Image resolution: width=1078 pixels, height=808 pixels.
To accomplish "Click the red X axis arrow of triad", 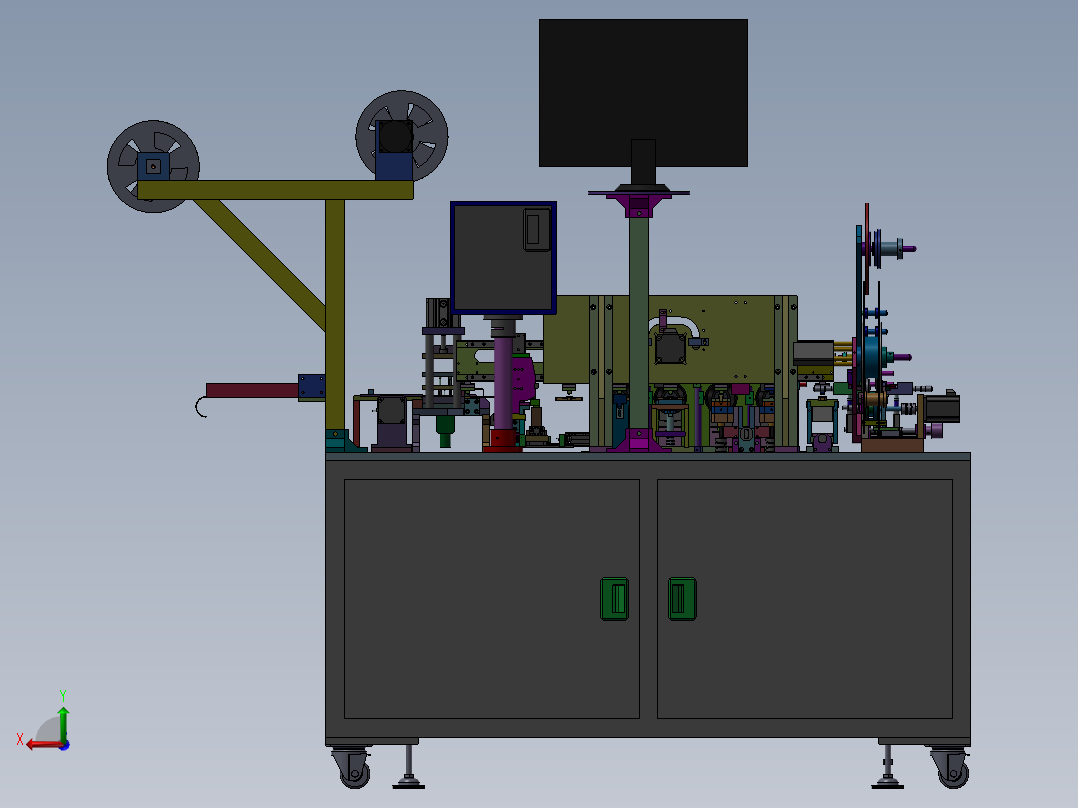I will 43,744.
